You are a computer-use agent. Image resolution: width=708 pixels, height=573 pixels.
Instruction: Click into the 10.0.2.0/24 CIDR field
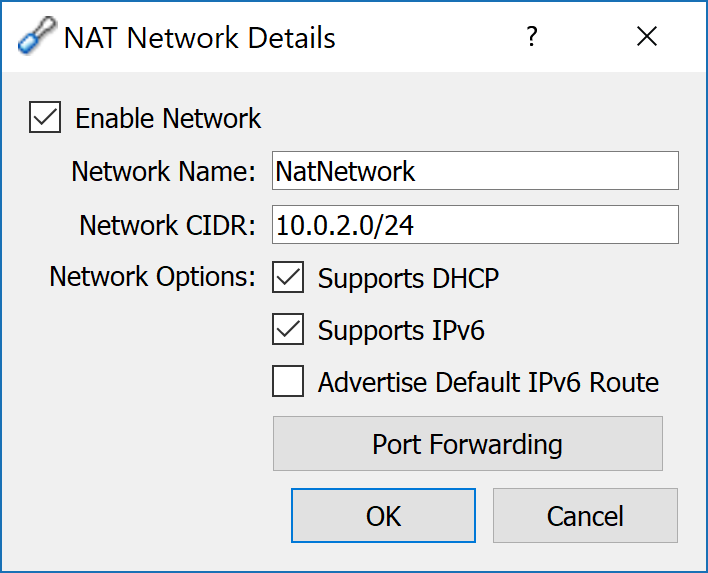[475, 224]
